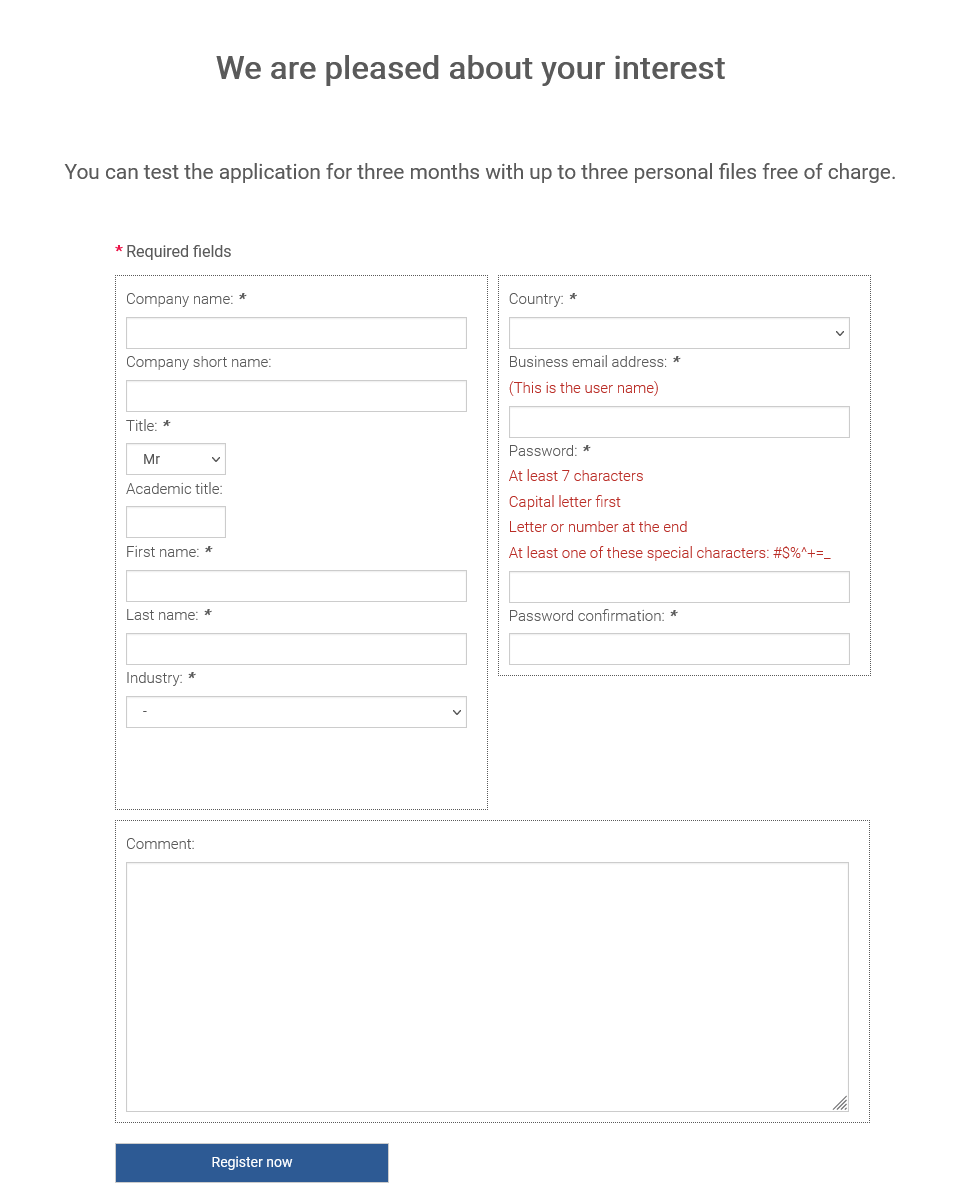Click the Business email address field
This screenshot has width=973, height=1199.
pyautogui.click(x=679, y=422)
